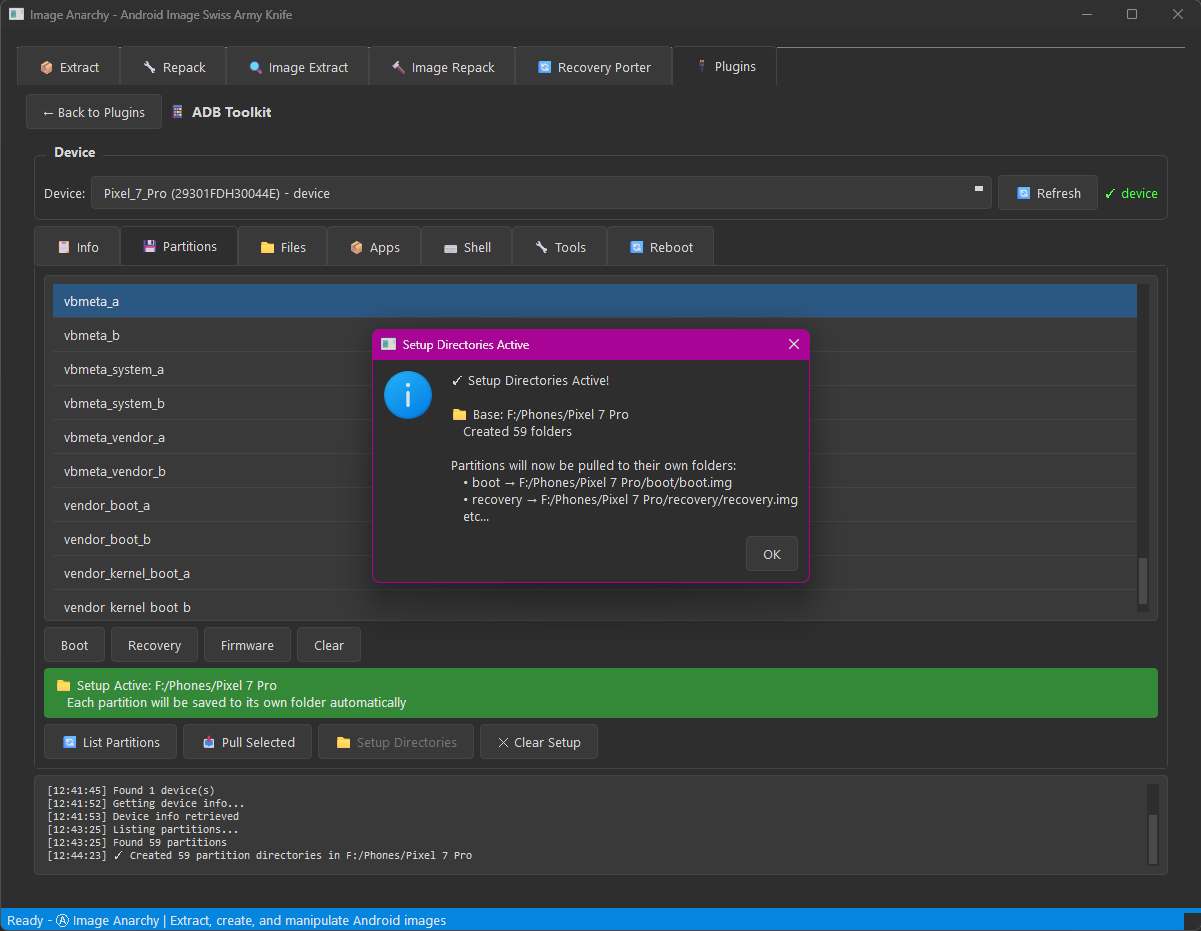Open the device selection dropdown
This screenshot has height=931, width=1201.
977,192
